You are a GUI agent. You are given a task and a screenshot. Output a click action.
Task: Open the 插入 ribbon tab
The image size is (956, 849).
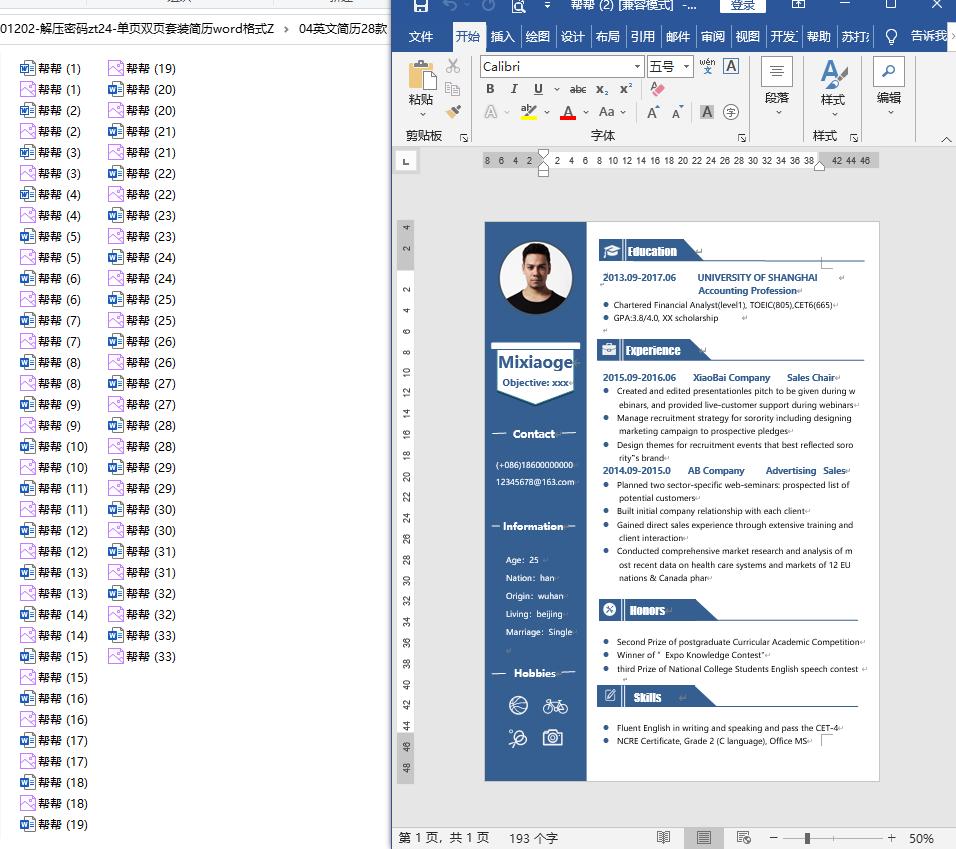pyautogui.click(x=502, y=37)
